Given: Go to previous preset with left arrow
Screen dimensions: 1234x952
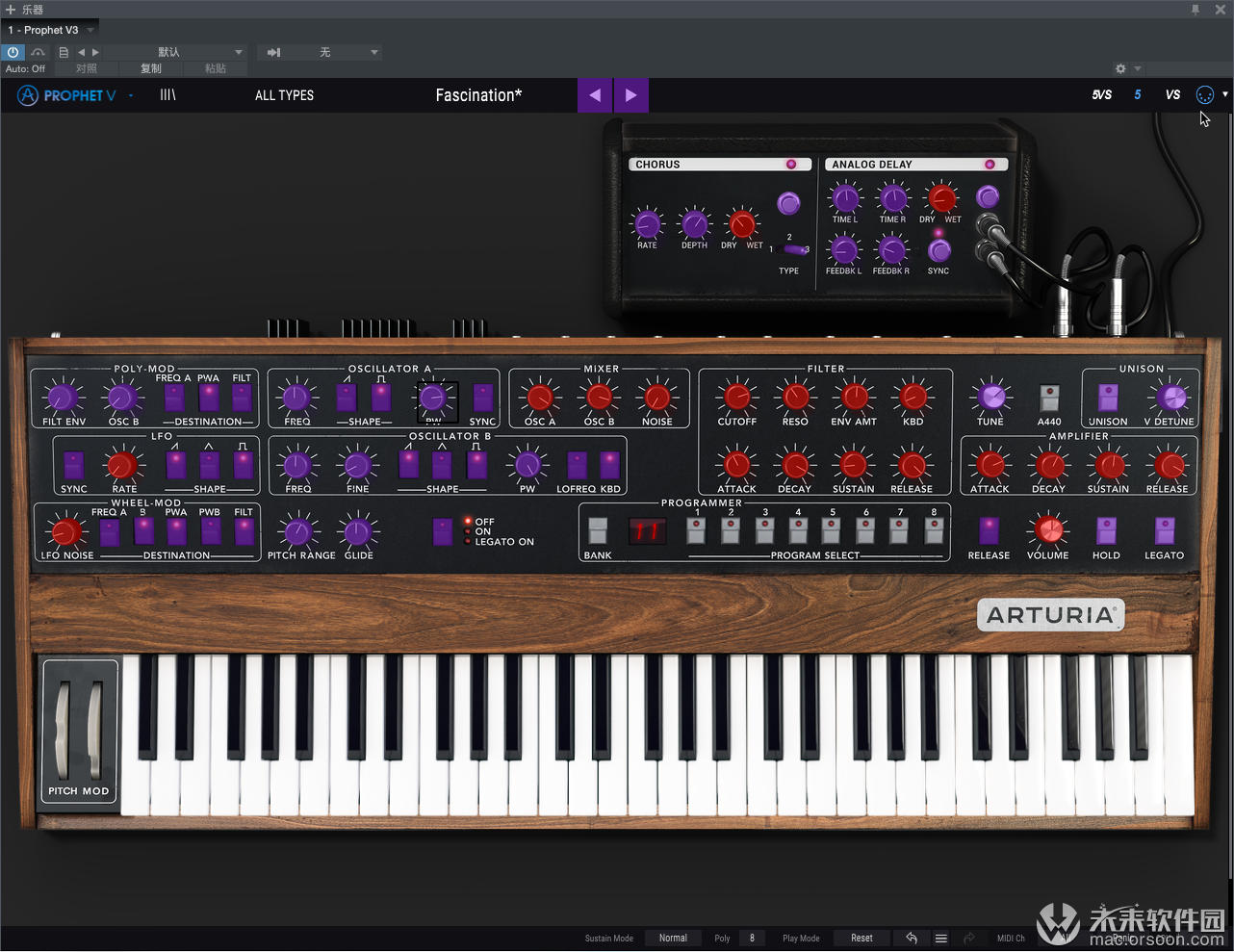Looking at the screenshot, I should tap(595, 95).
